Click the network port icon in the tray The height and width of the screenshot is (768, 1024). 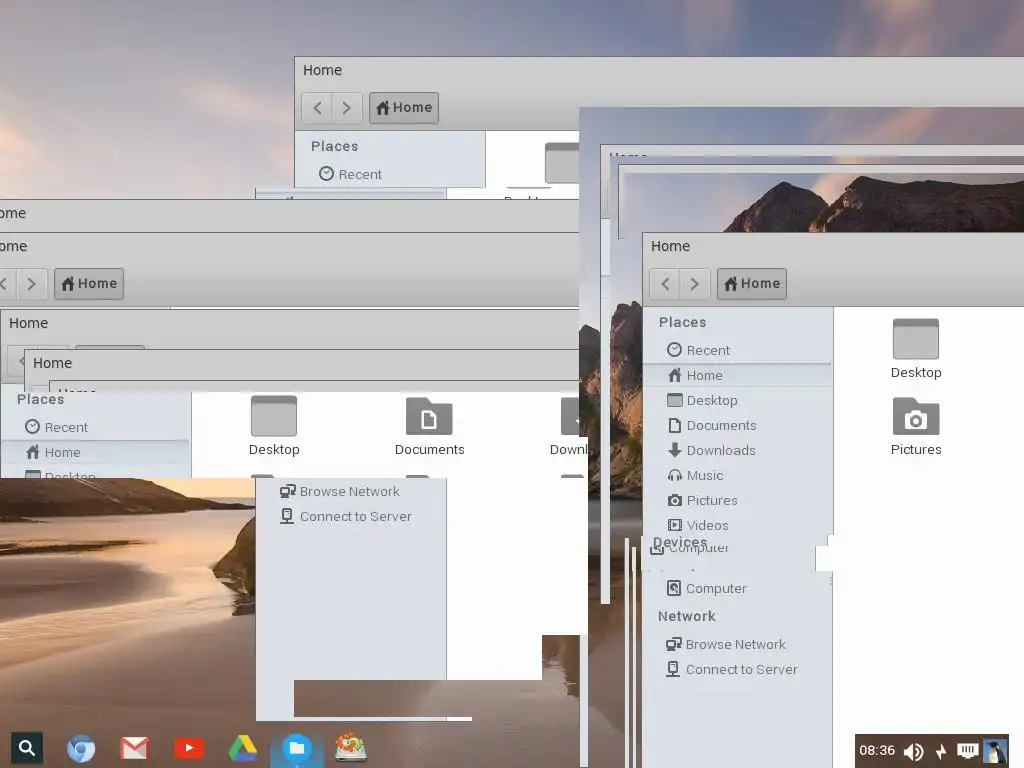pyautogui.click(x=968, y=750)
